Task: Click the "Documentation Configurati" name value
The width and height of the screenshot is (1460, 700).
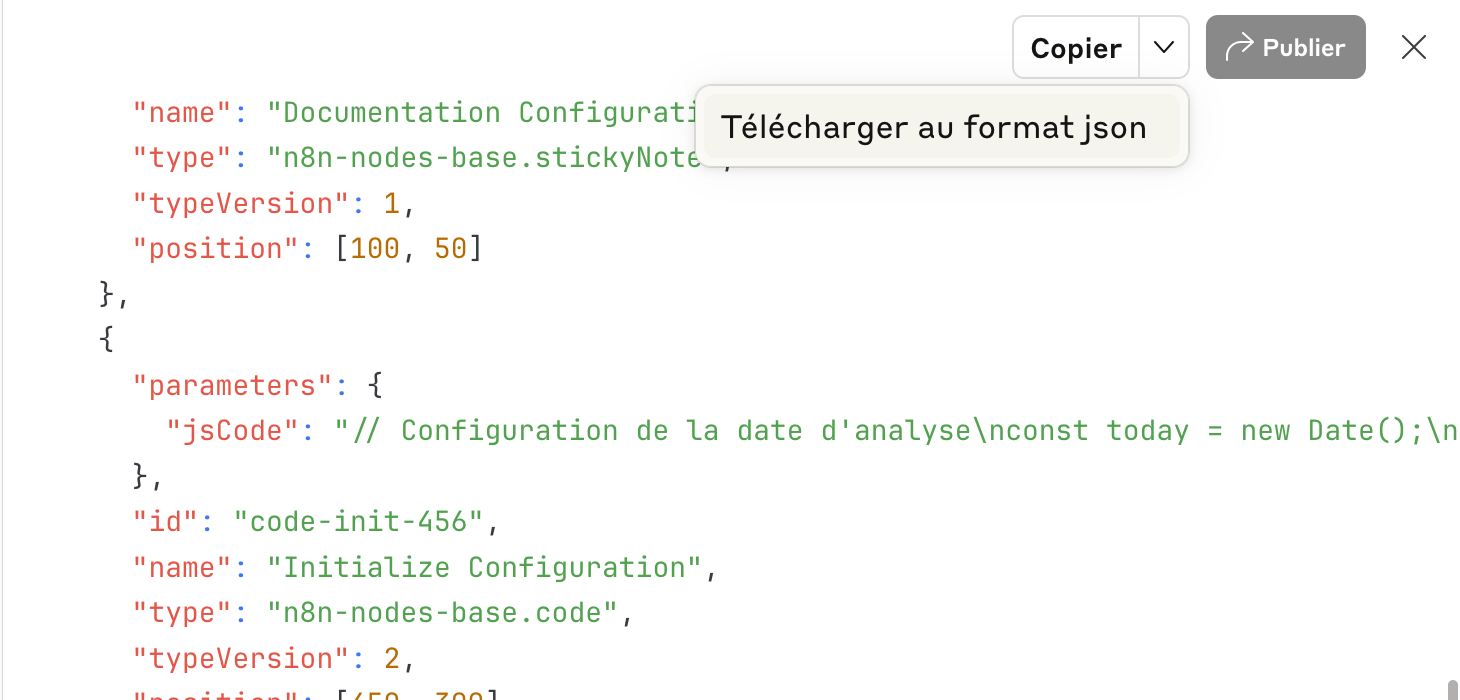Action: tap(482, 113)
